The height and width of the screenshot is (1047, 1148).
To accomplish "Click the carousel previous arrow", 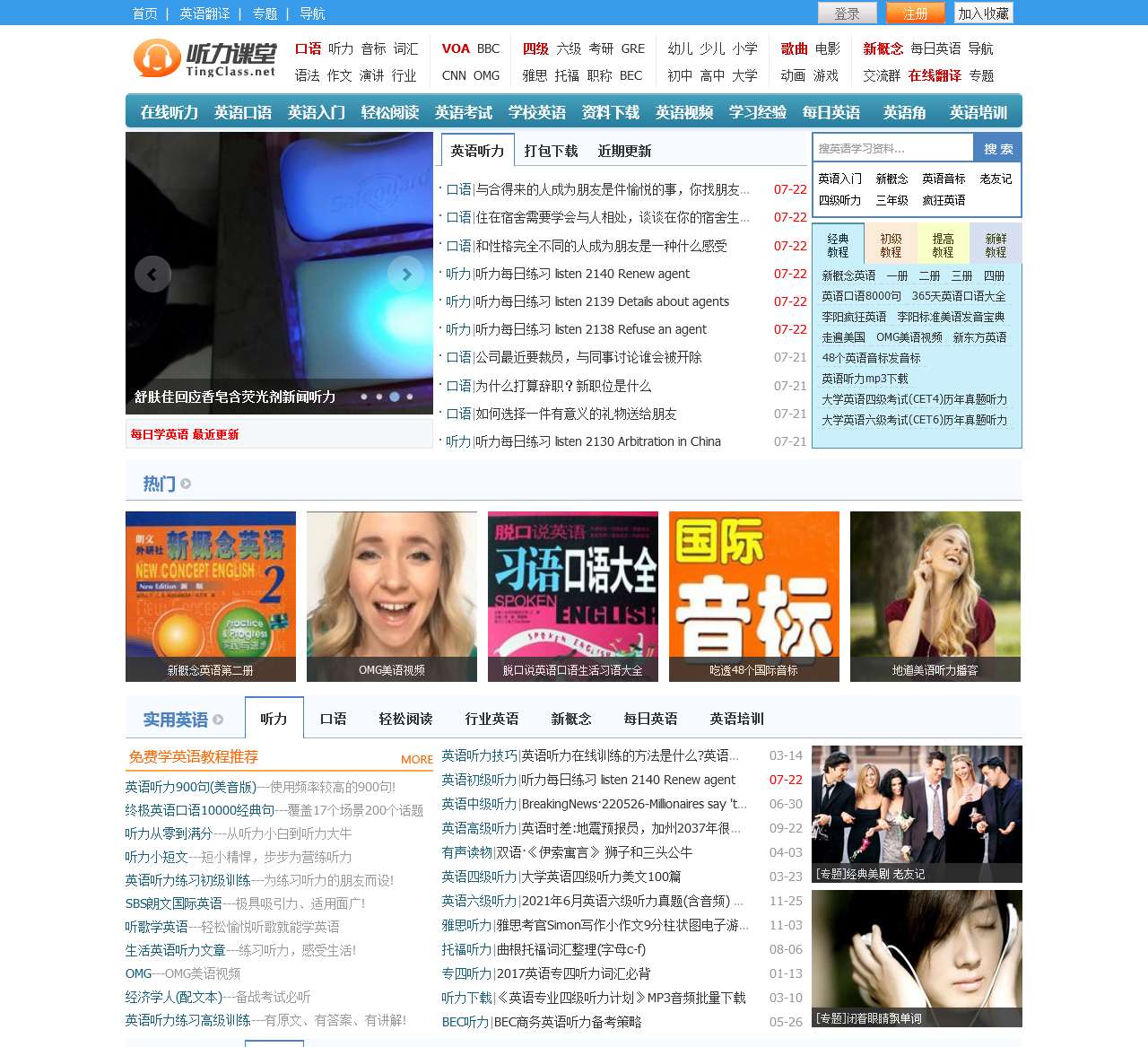I will [152, 275].
